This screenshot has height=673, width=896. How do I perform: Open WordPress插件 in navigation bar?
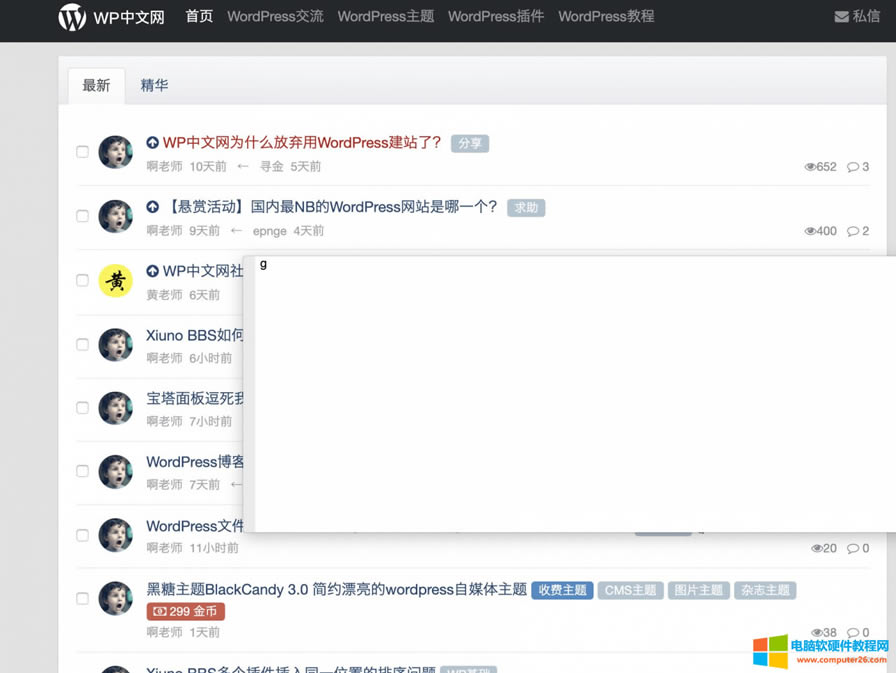pos(496,17)
